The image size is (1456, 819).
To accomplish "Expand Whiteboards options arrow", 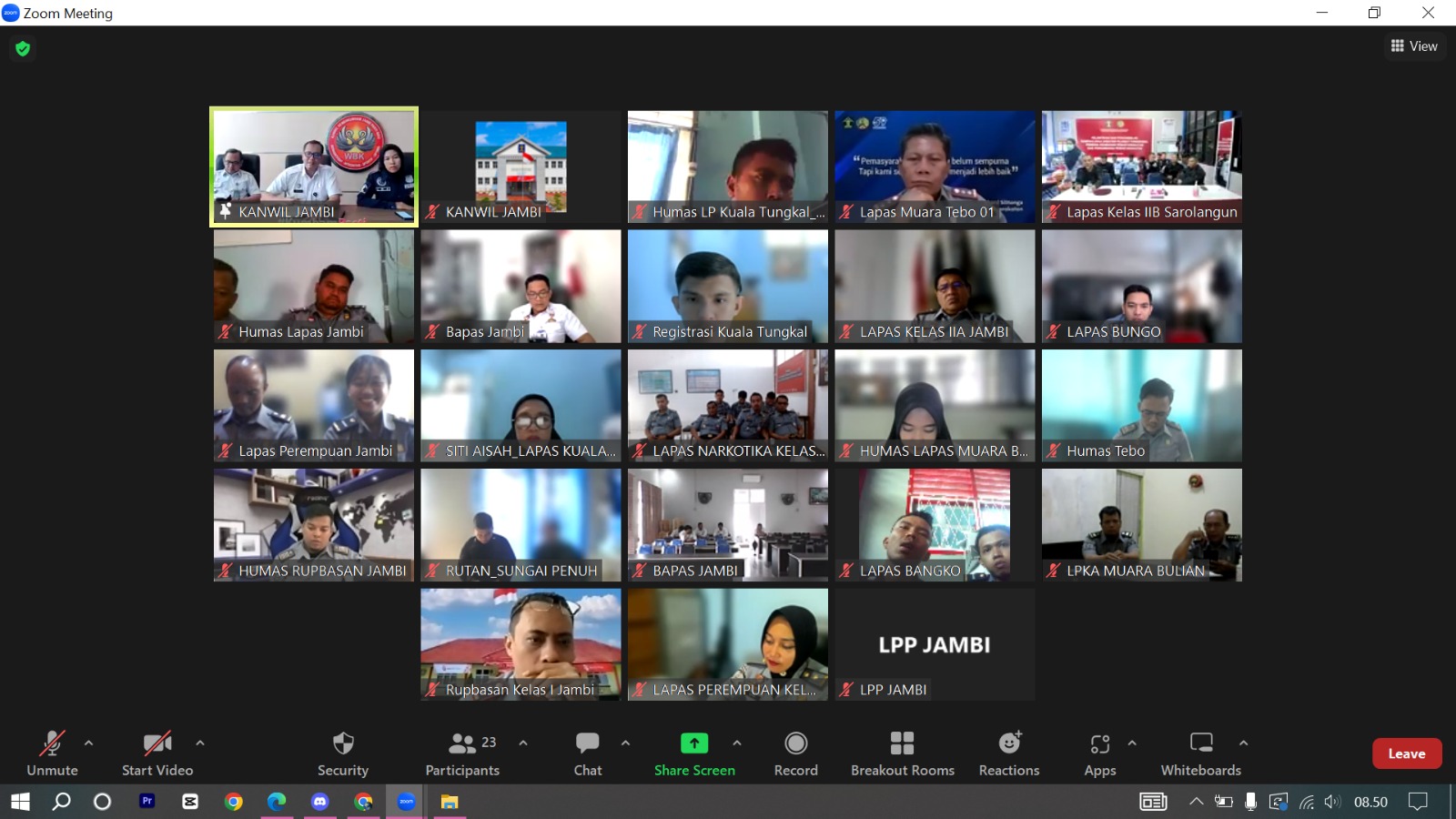I will coord(1243,743).
